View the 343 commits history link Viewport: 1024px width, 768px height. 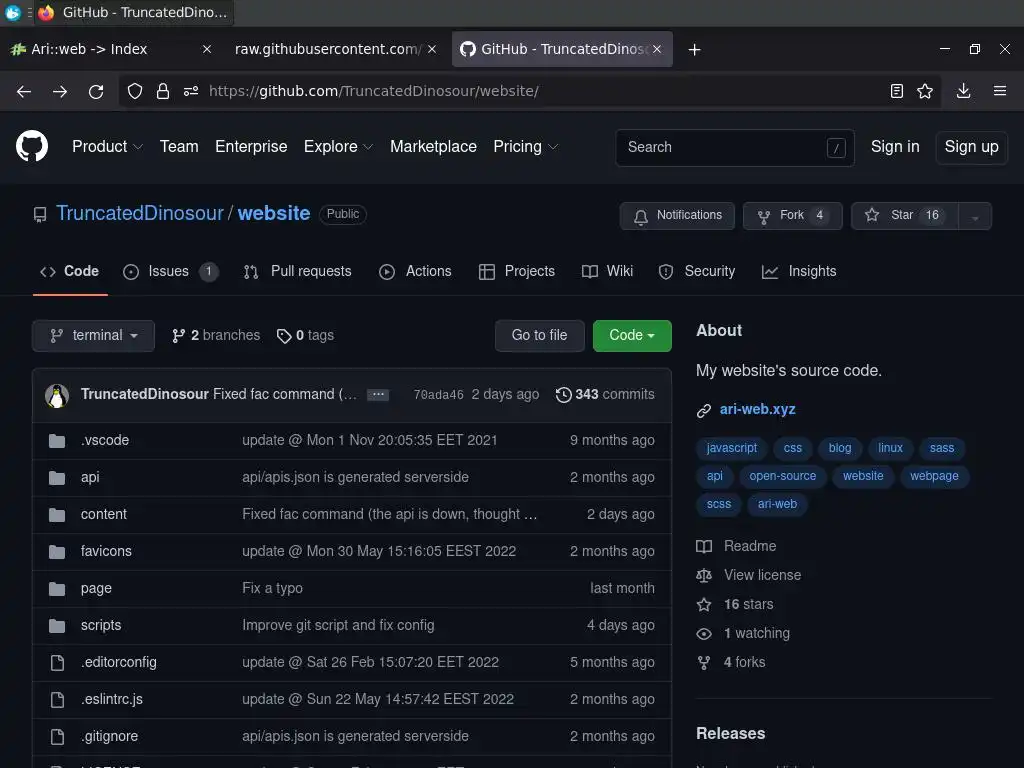click(605, 394)
